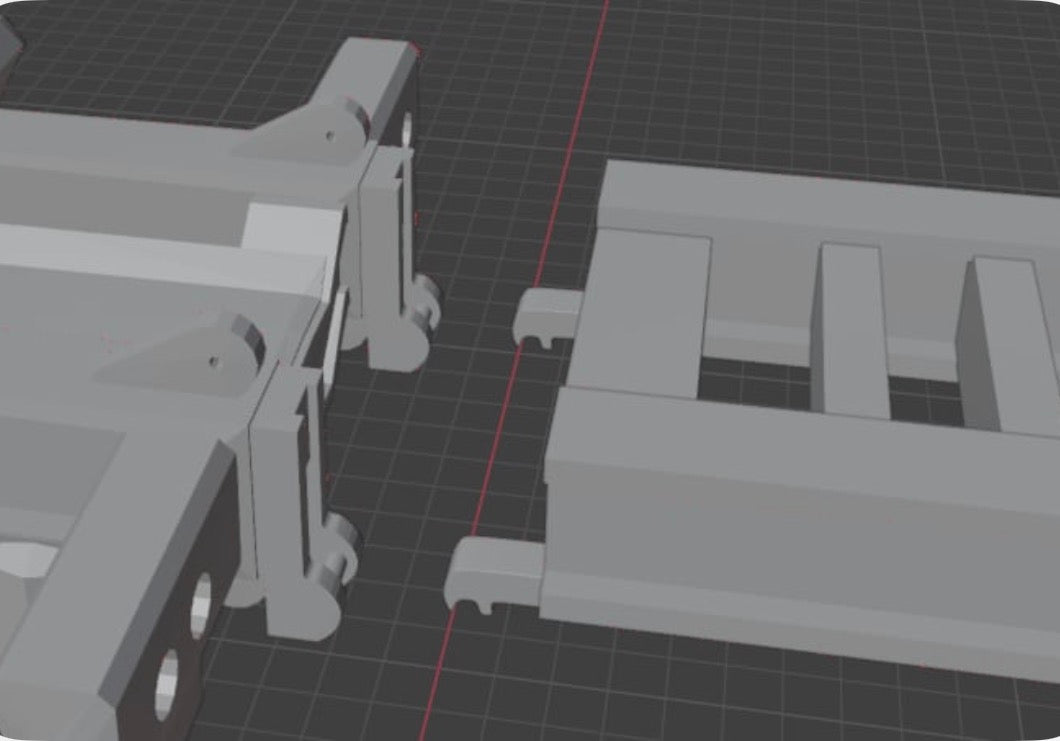Click the upper hinge pin on left model
The image size is (1060, 741).
(x=425, y=301)
